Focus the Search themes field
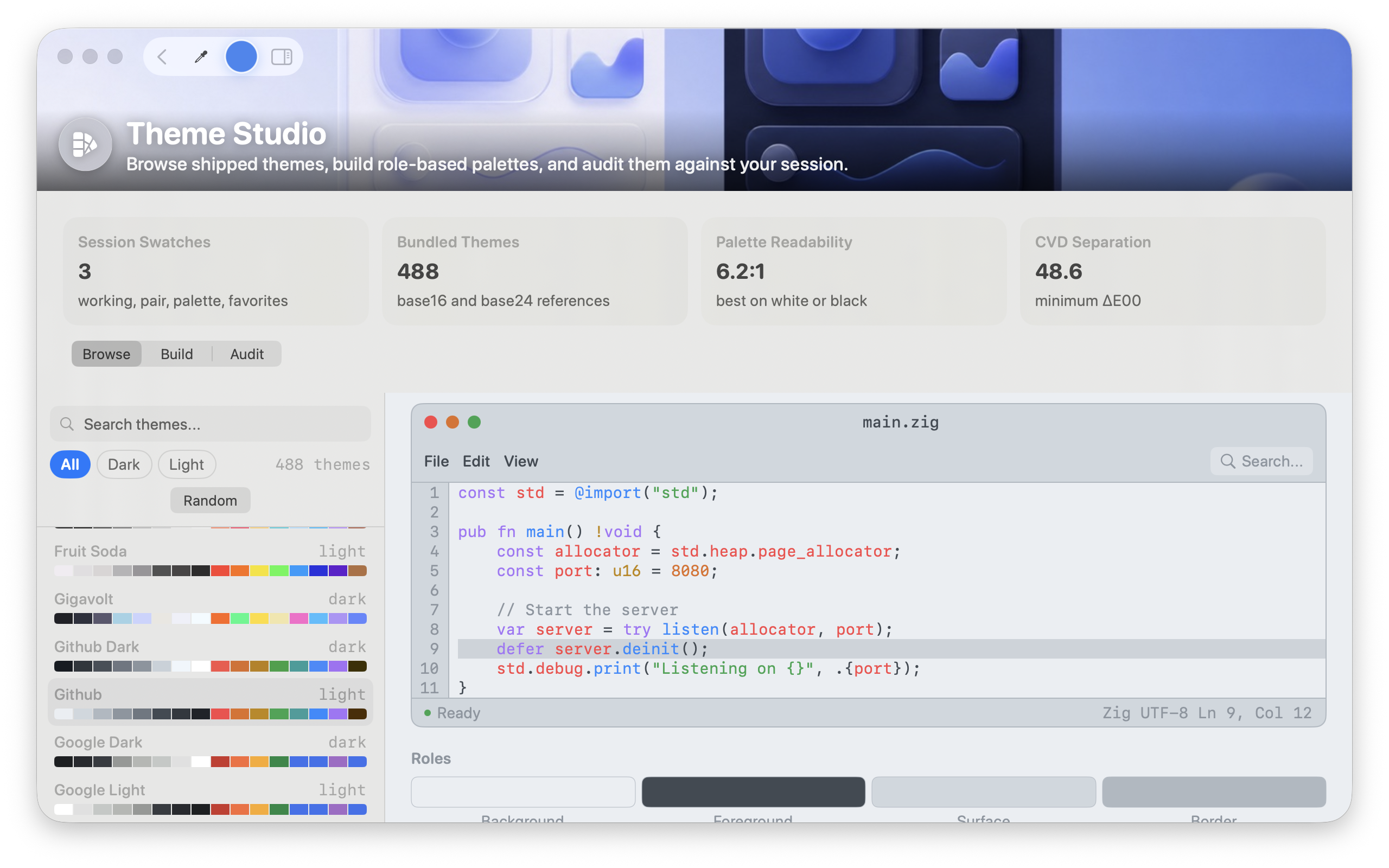This screenshot has width=1389, height=868. [x=210, y=424]
